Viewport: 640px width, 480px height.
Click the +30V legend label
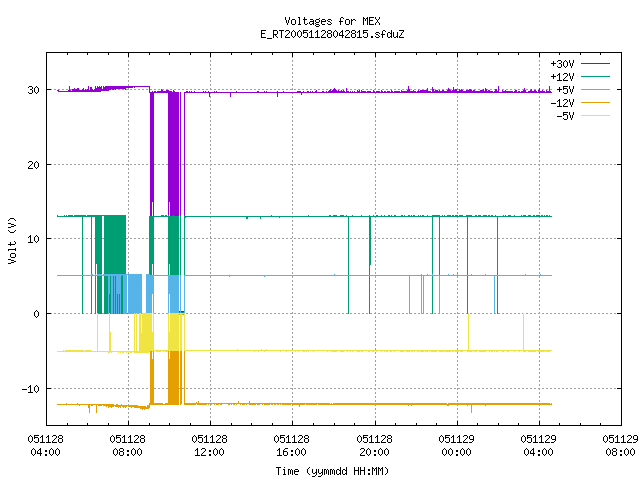pyautogui.click(x=562, y=64)
